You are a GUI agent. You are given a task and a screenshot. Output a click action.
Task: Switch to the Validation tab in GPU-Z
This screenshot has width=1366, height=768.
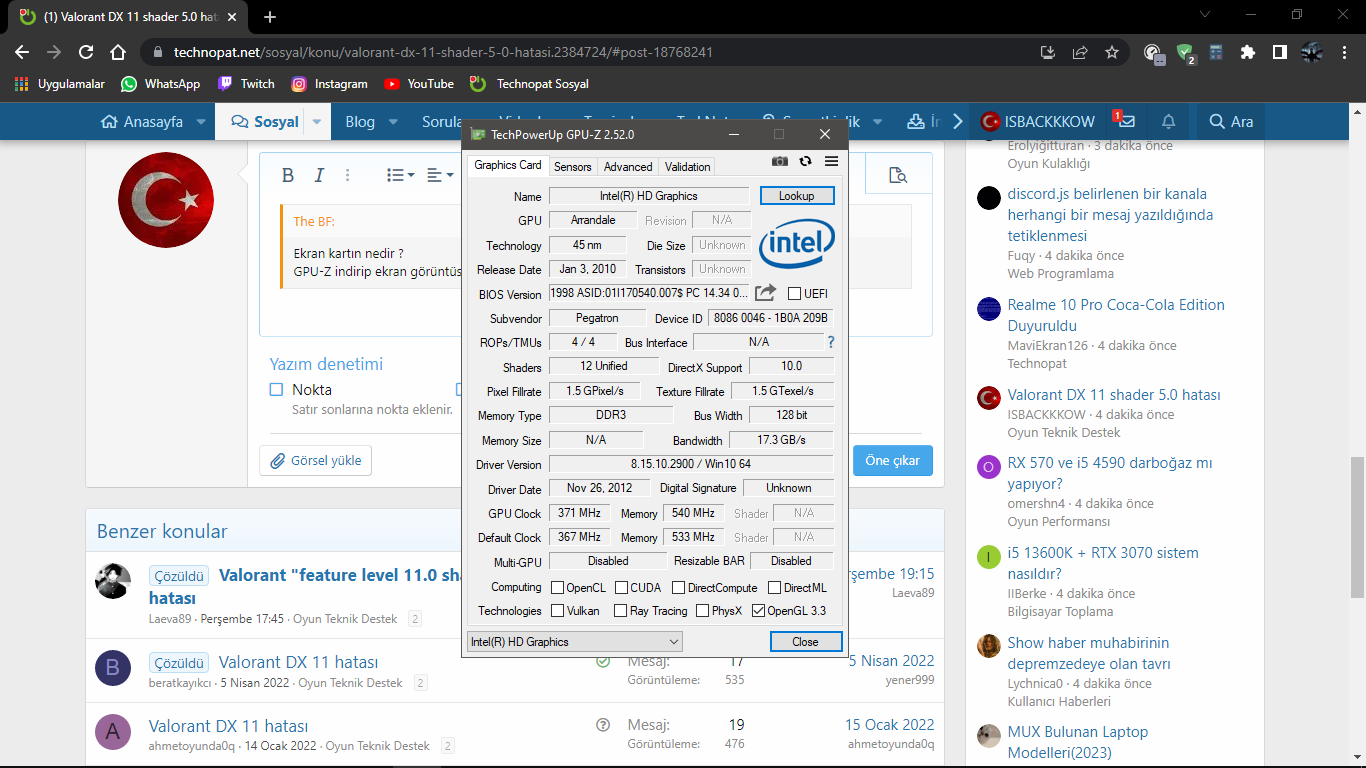coord(687,167)
